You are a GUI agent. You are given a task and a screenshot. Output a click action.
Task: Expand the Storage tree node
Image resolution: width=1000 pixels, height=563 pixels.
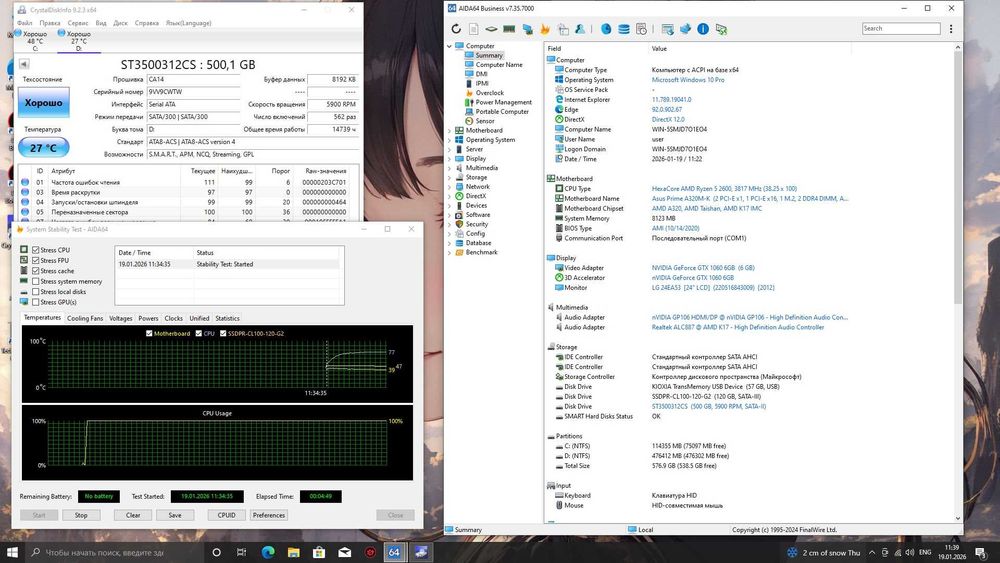click(x=449, y=177)
